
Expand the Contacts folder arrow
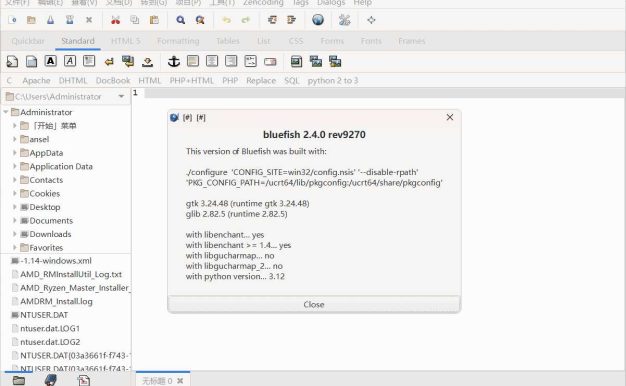(15, 180)
